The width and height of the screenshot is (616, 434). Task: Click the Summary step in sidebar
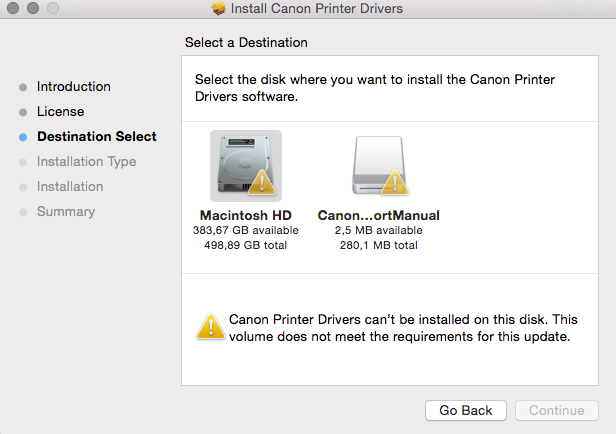66,212
